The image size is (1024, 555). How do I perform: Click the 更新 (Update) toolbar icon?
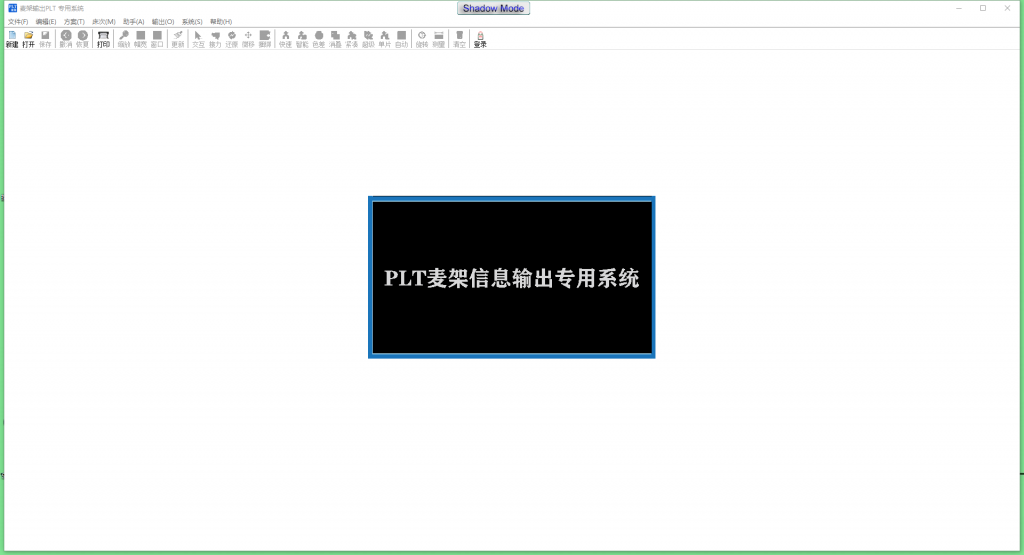coord(178,38)
